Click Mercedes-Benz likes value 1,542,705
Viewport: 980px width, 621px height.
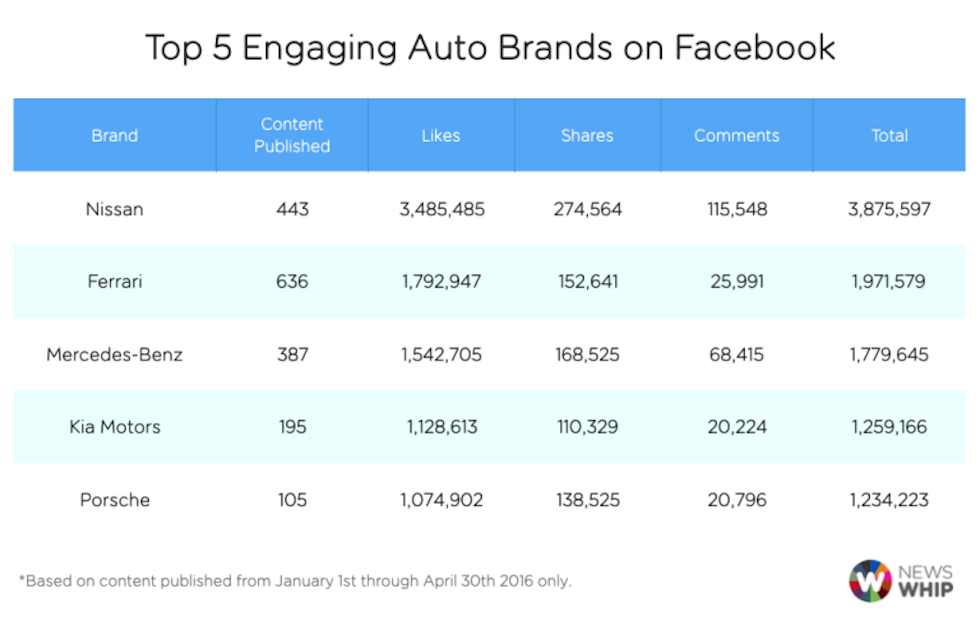click(441, 354)
